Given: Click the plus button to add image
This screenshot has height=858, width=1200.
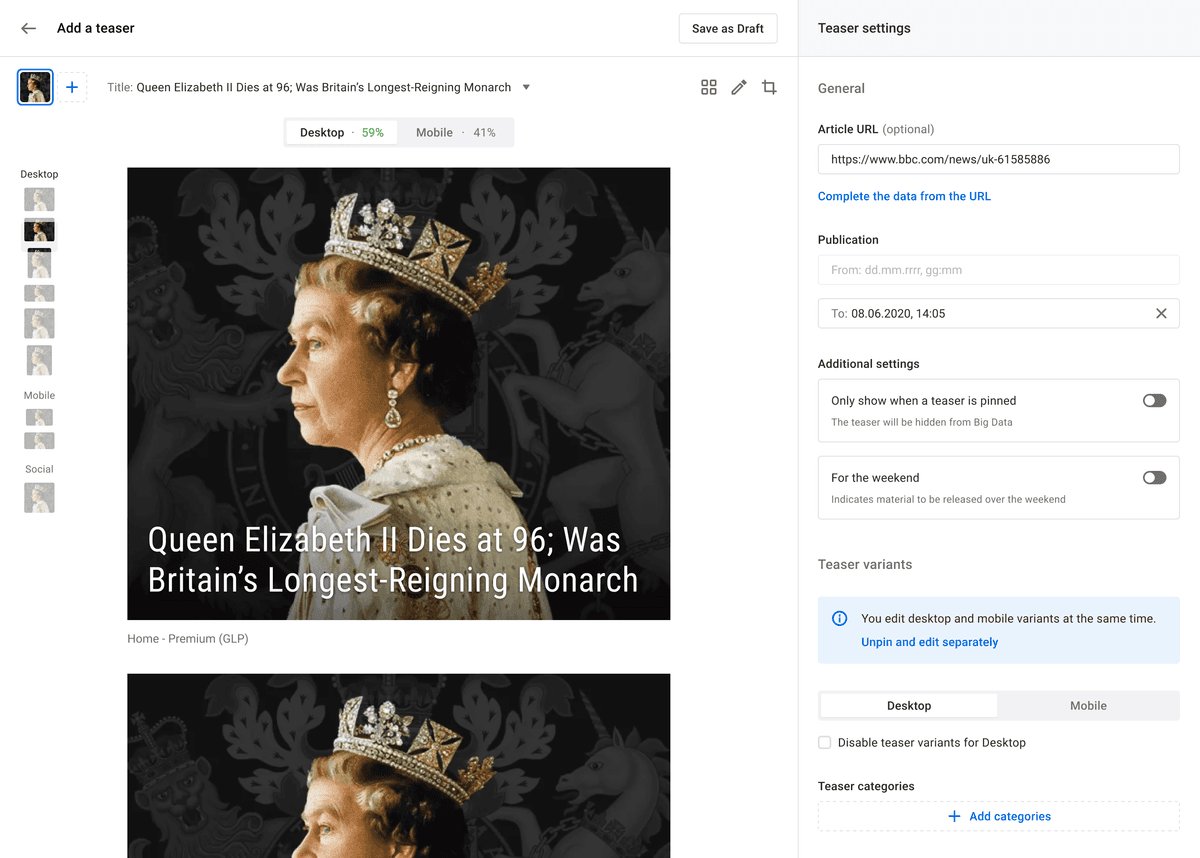Looking at the screenshot, I should pos(72,87).
